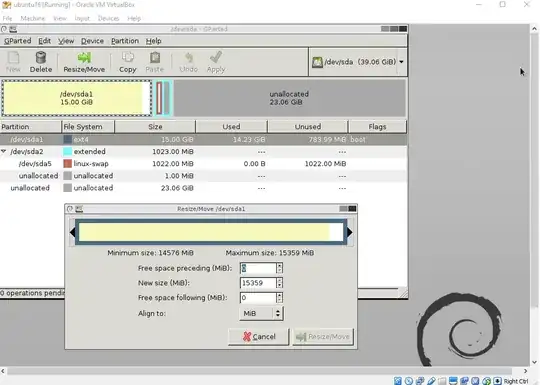Click the New size (MiB) input field

pos(258,283)
